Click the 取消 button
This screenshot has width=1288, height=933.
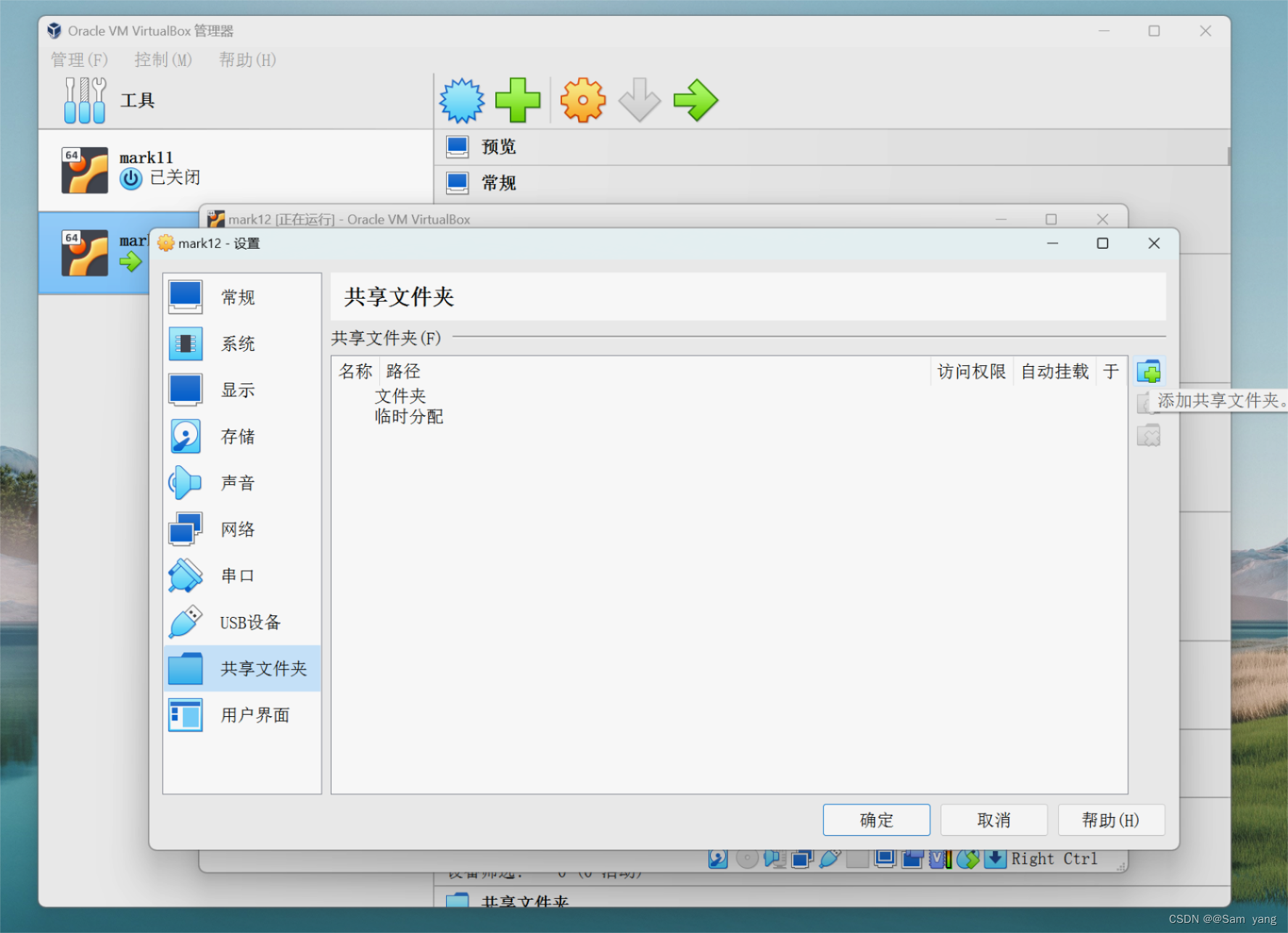tap(994, 820)
